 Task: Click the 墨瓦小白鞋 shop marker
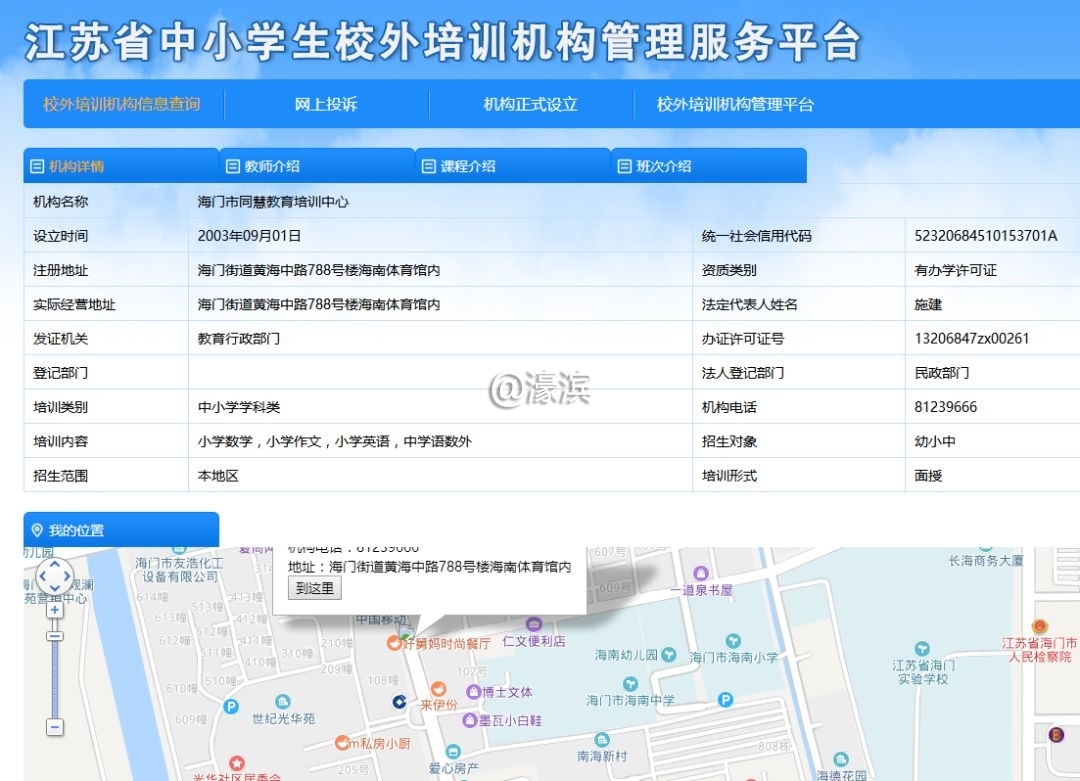click(470, 720)
